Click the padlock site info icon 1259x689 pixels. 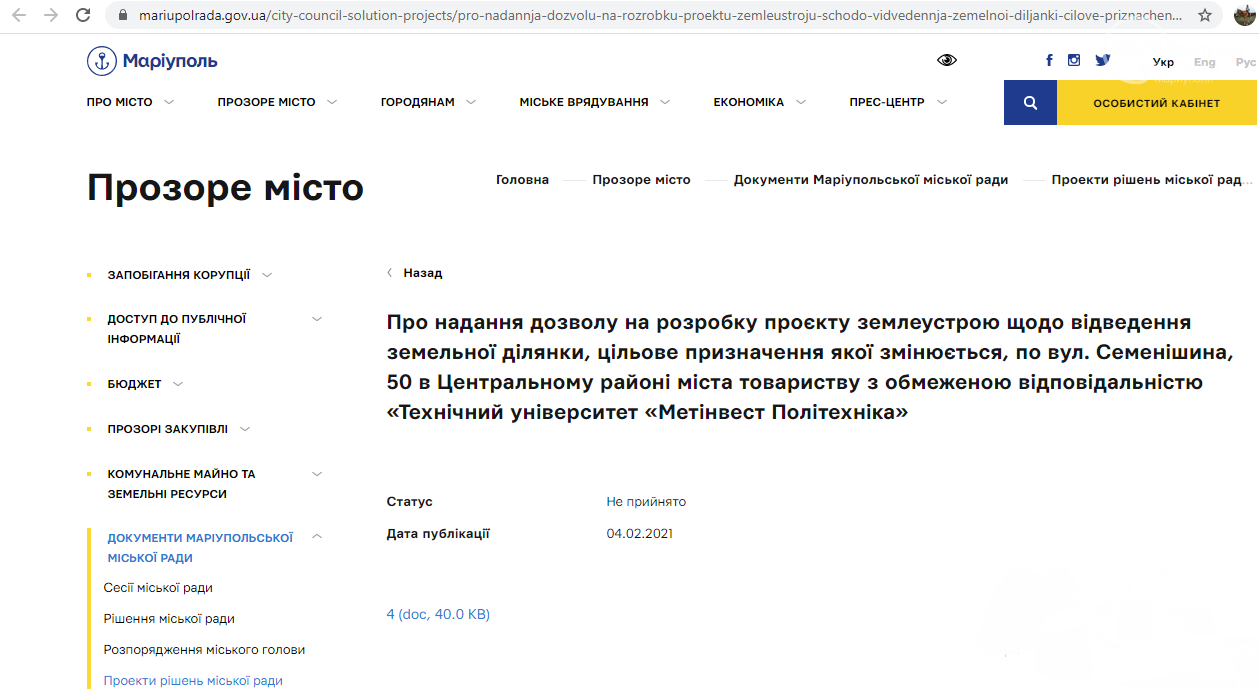pos(124,16)
